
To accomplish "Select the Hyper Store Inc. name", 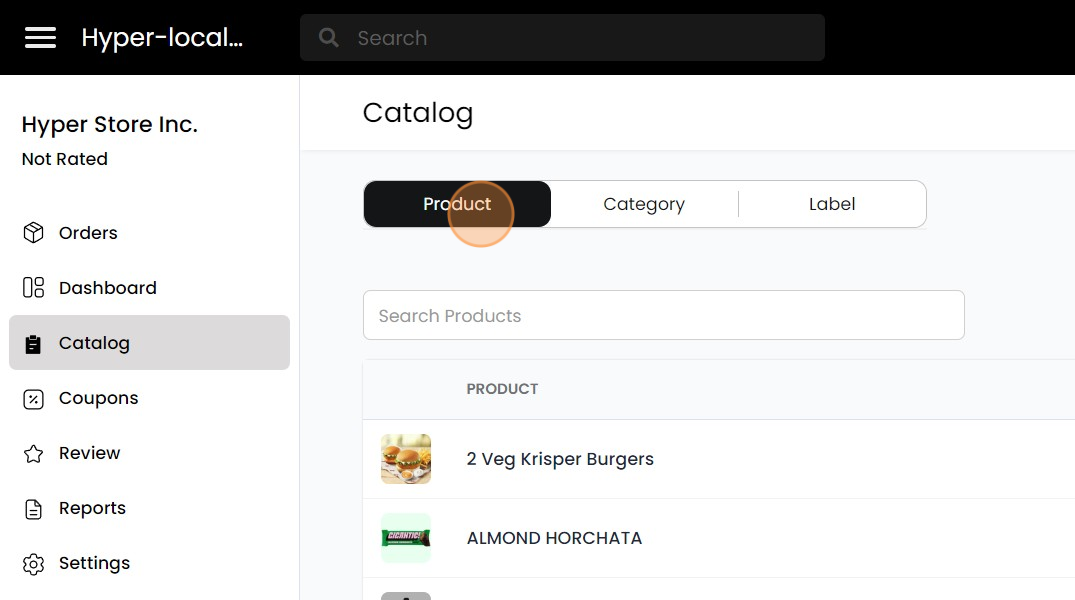I will pyautogui.click(x=109, y=124).
